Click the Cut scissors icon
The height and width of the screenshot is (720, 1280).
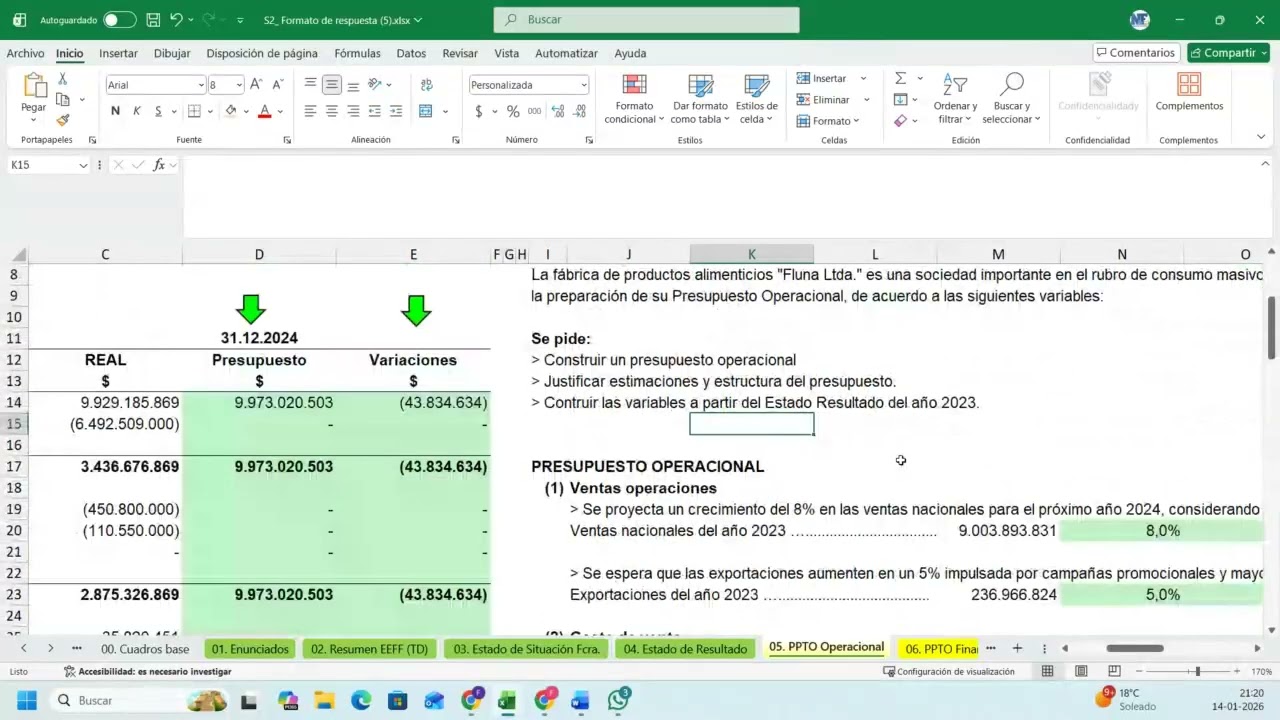pyautogui.click(x=62, y=78)
